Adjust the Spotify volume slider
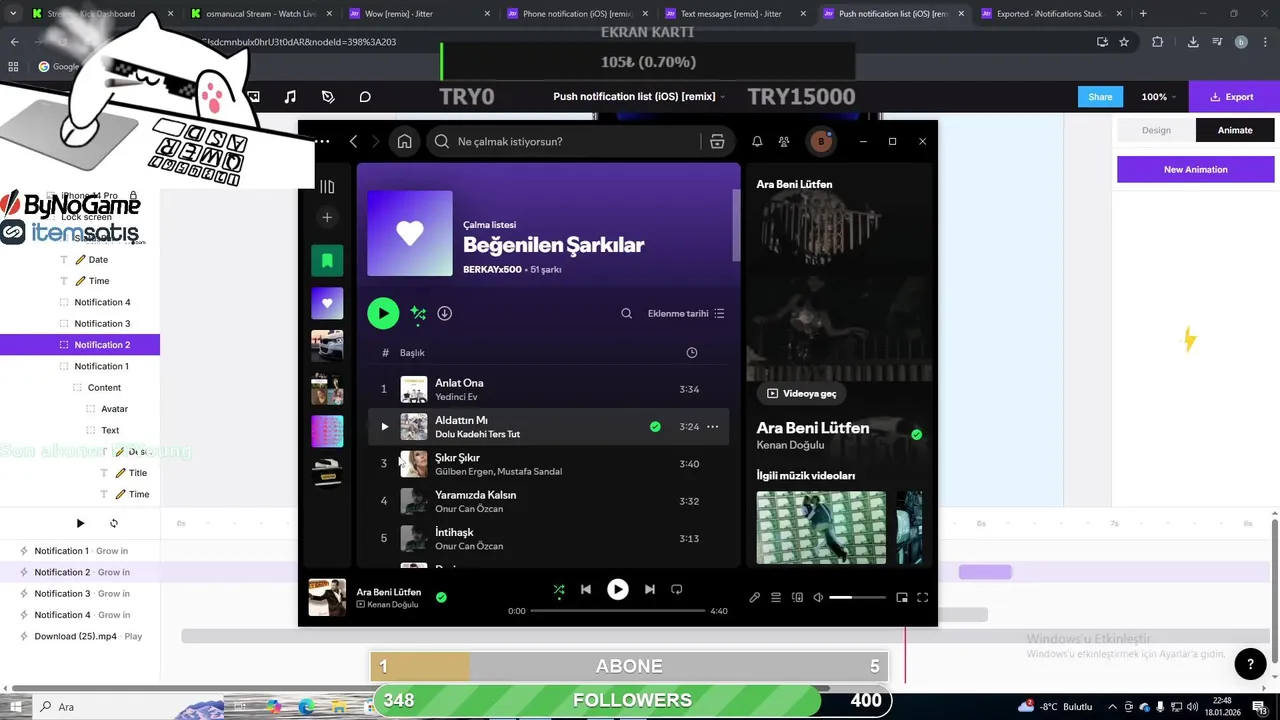 tap(857, 598)
